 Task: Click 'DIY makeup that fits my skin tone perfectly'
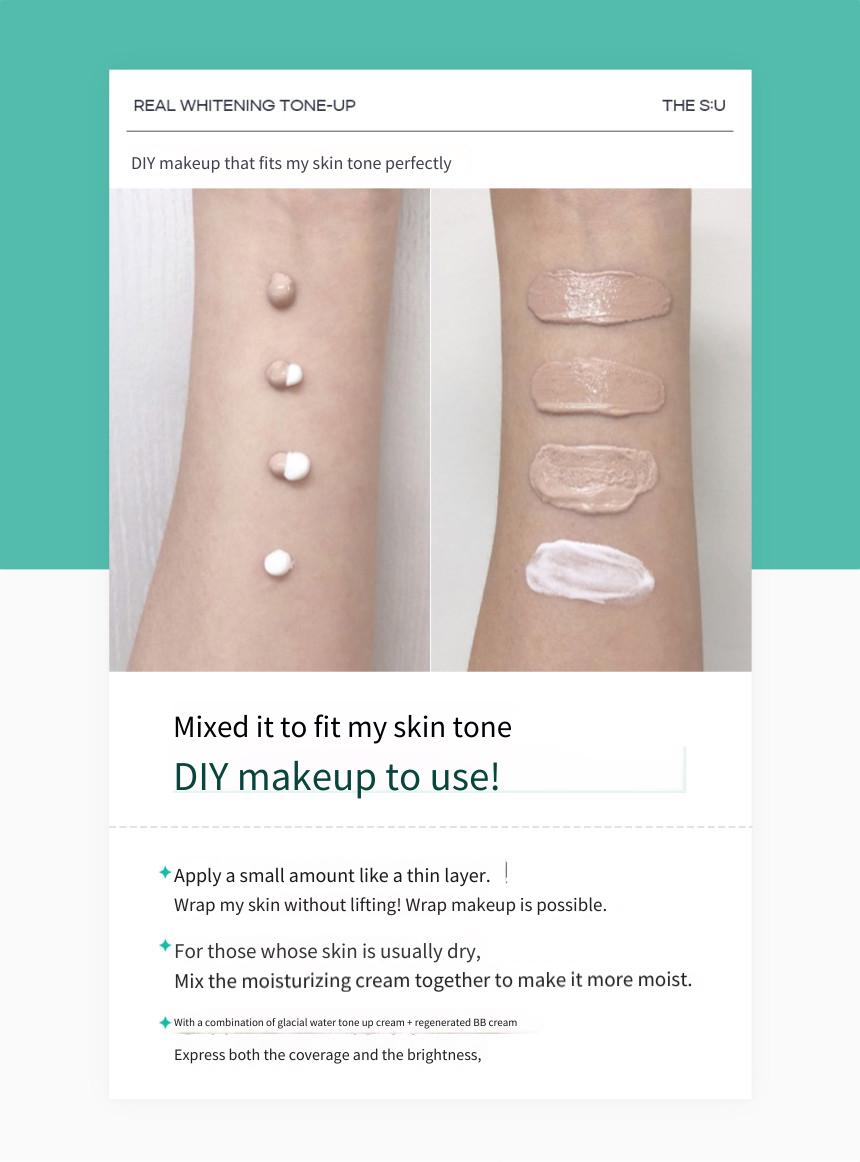pyautogui.click(x=291, y=163)
